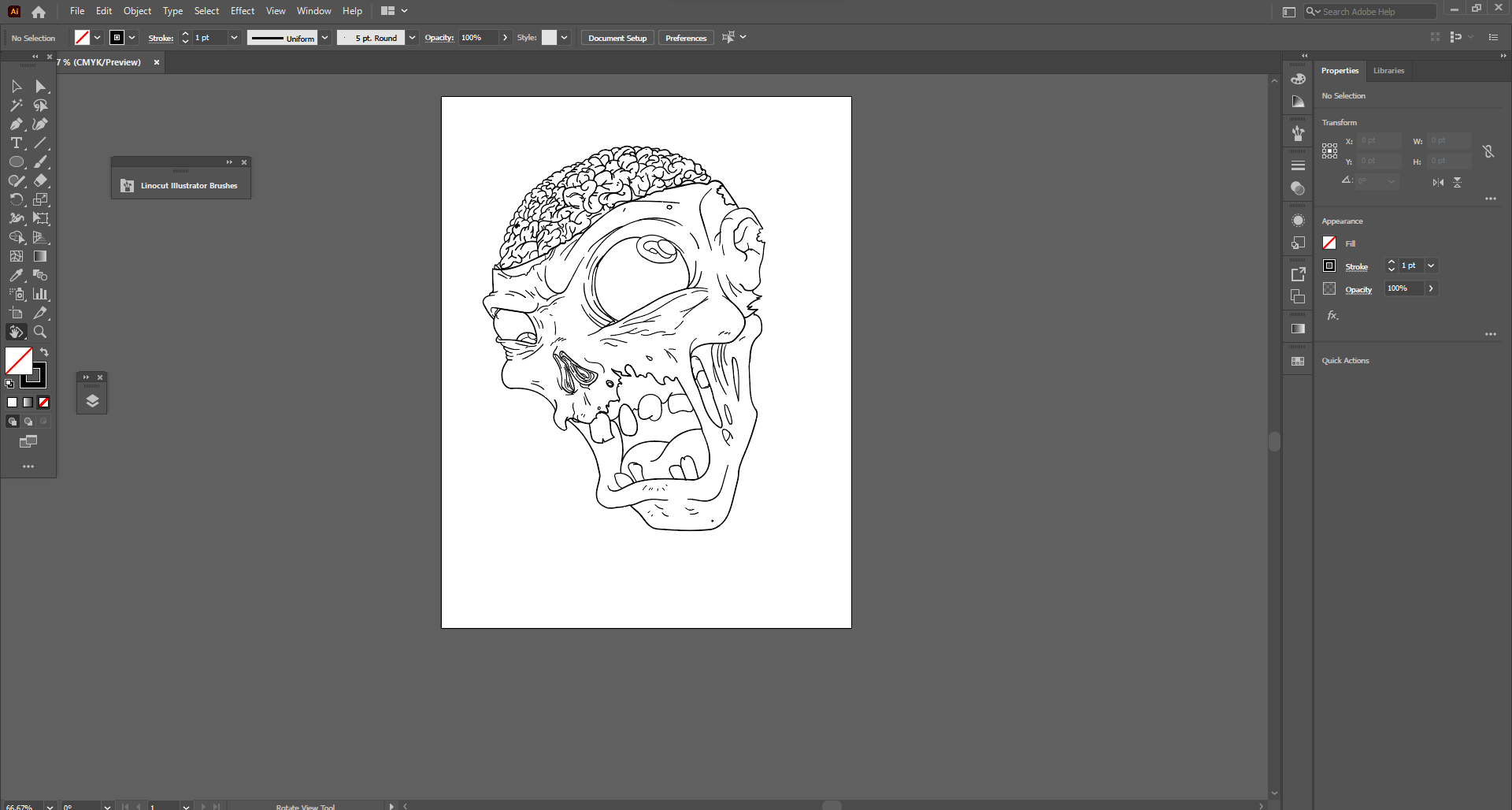
Task: Open the Window menu
Action: pos(313,11)
